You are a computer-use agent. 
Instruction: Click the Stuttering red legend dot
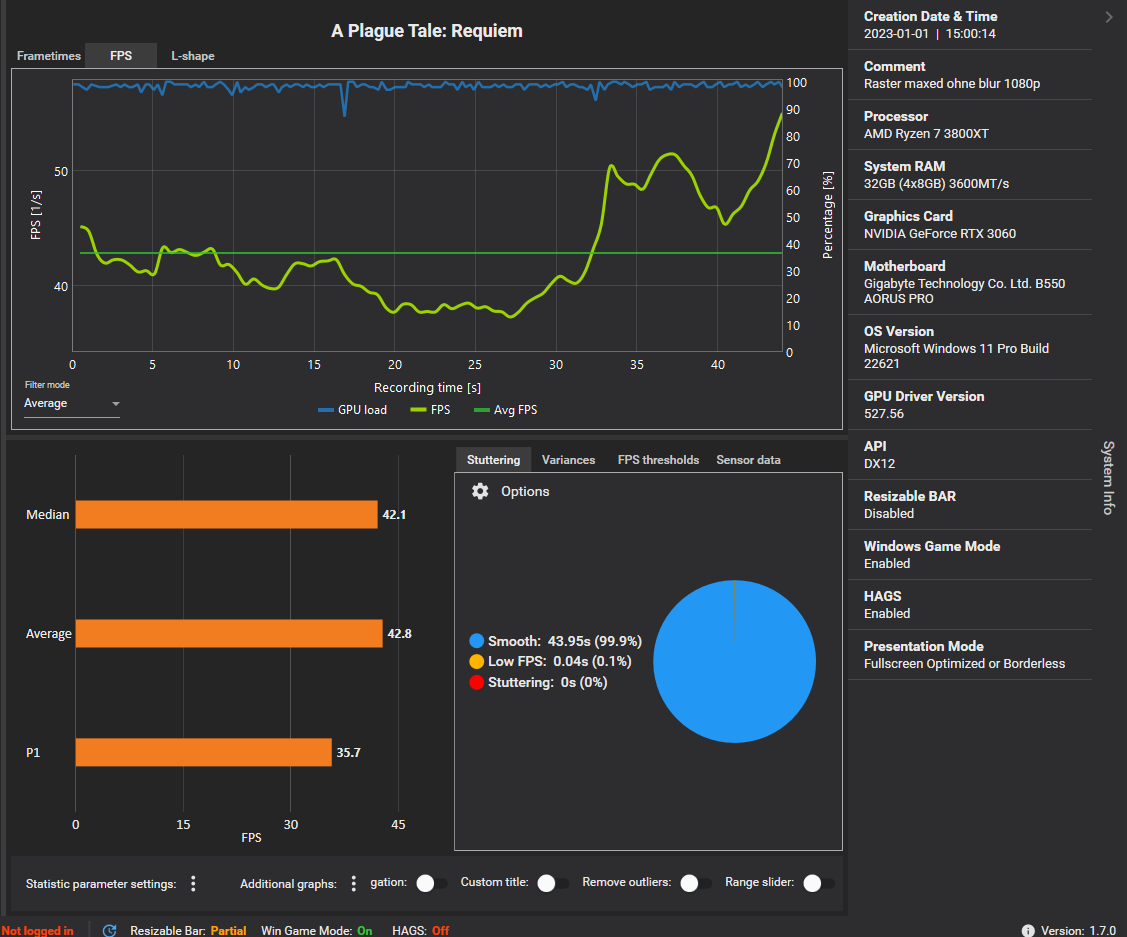(x=476, y=682)
